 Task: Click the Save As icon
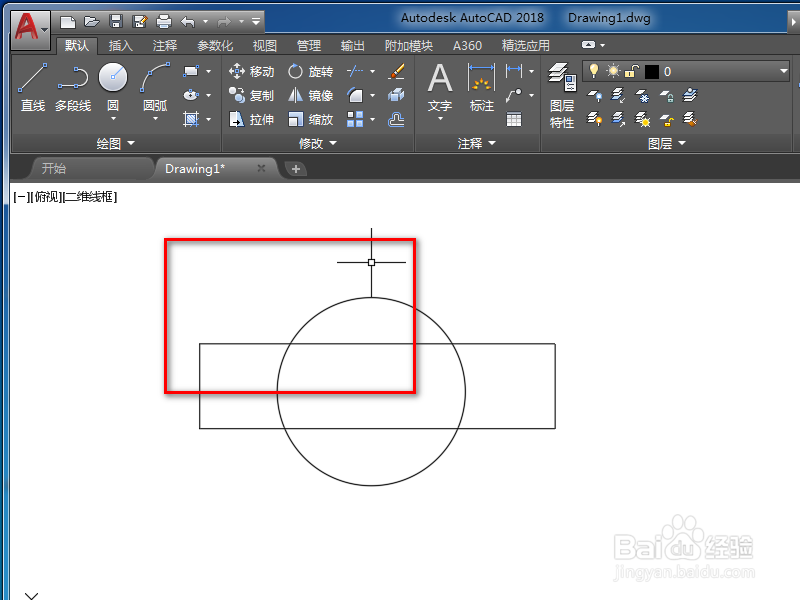139,21
